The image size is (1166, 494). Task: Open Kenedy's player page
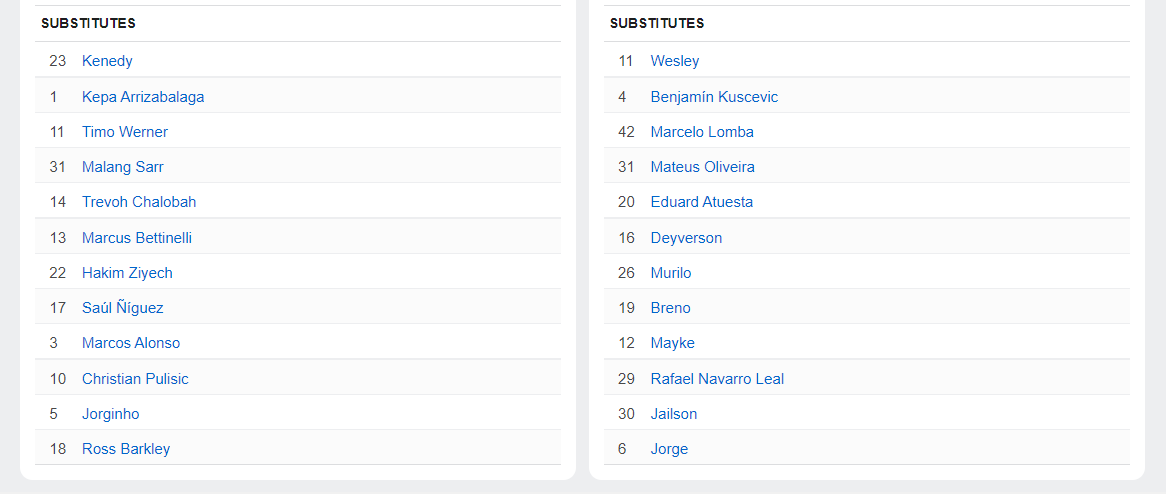click(107, 61)
